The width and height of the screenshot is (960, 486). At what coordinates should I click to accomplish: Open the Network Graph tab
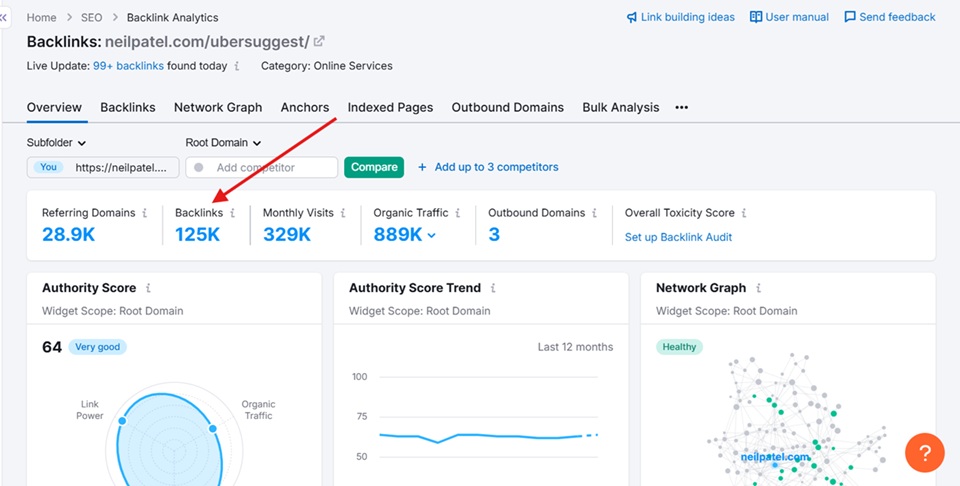218,108
